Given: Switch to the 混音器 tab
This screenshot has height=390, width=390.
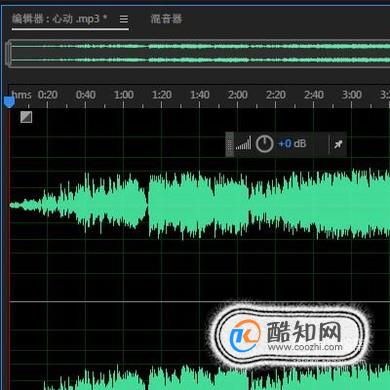Looking at the screenshot, I should coord(166,19).
